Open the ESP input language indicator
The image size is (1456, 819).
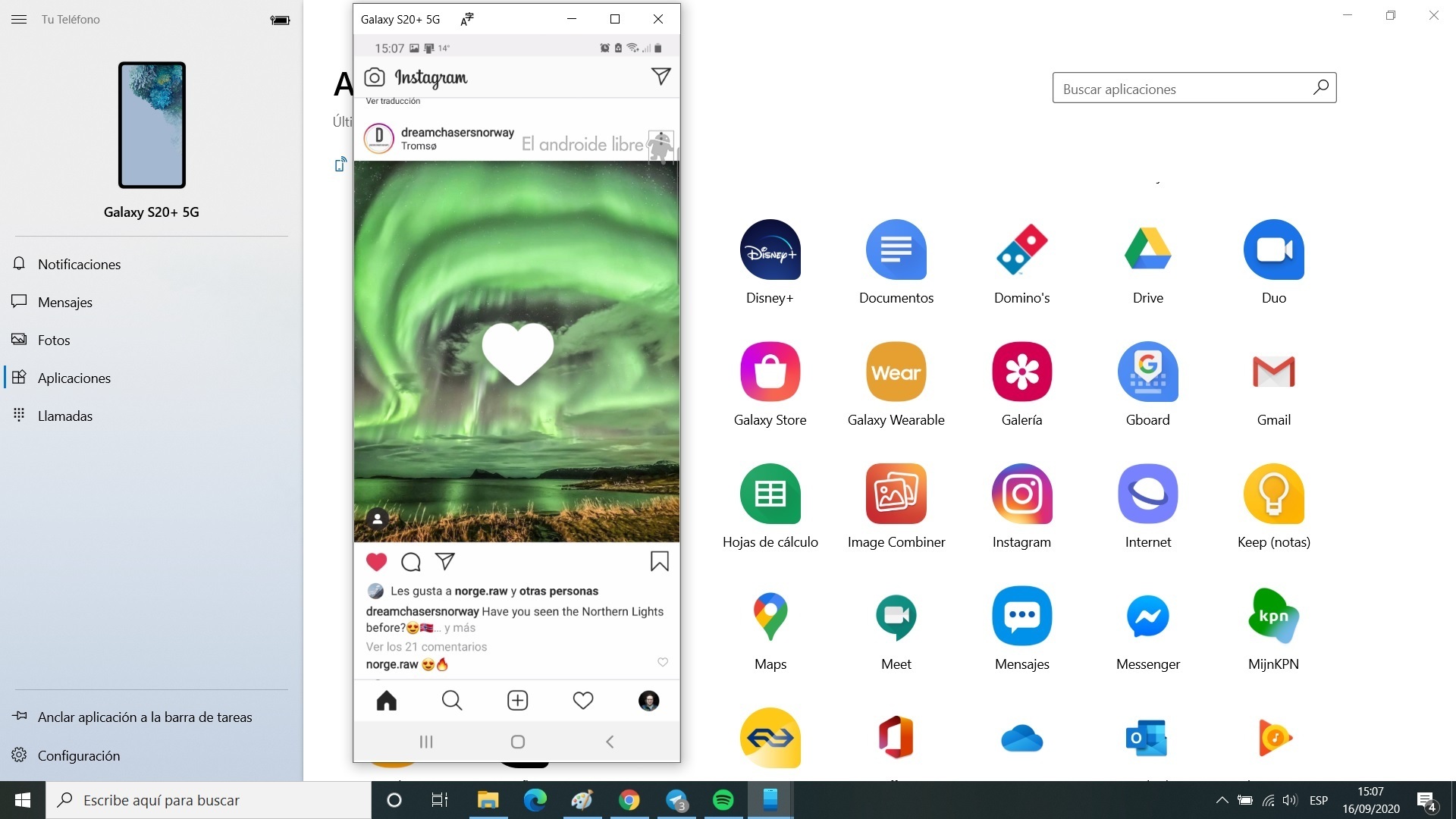1319,800
